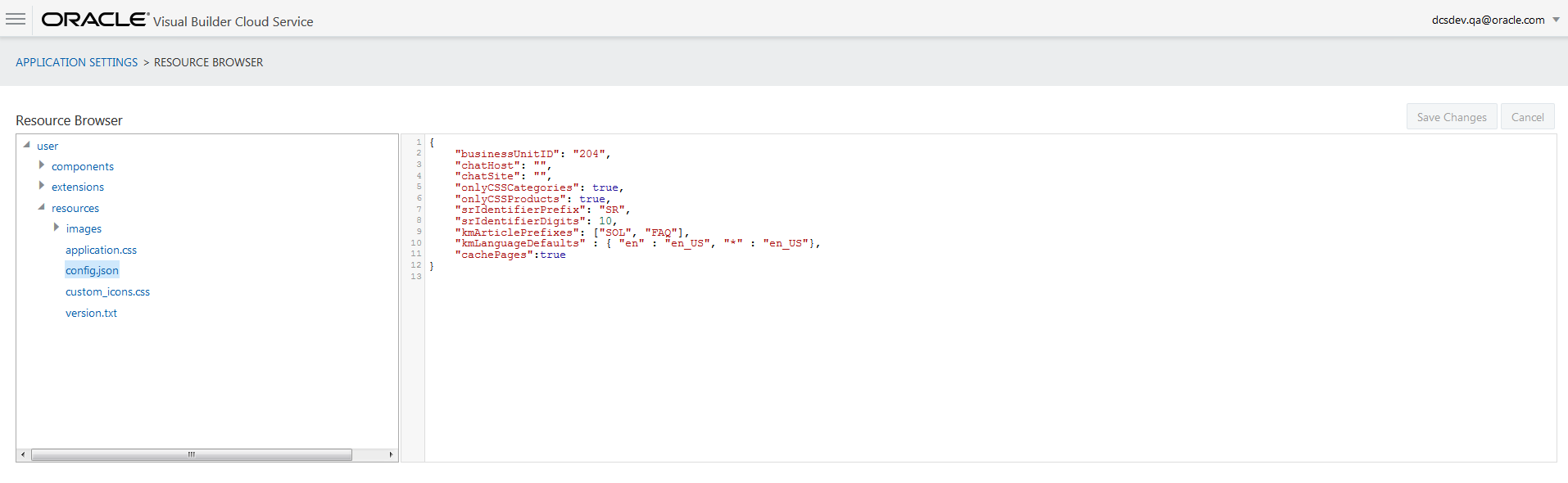Screen dimensions: 1568x483
Task: Open the user account dropdown arrow
Action: pyautogui.click(x=1556, y=20)
